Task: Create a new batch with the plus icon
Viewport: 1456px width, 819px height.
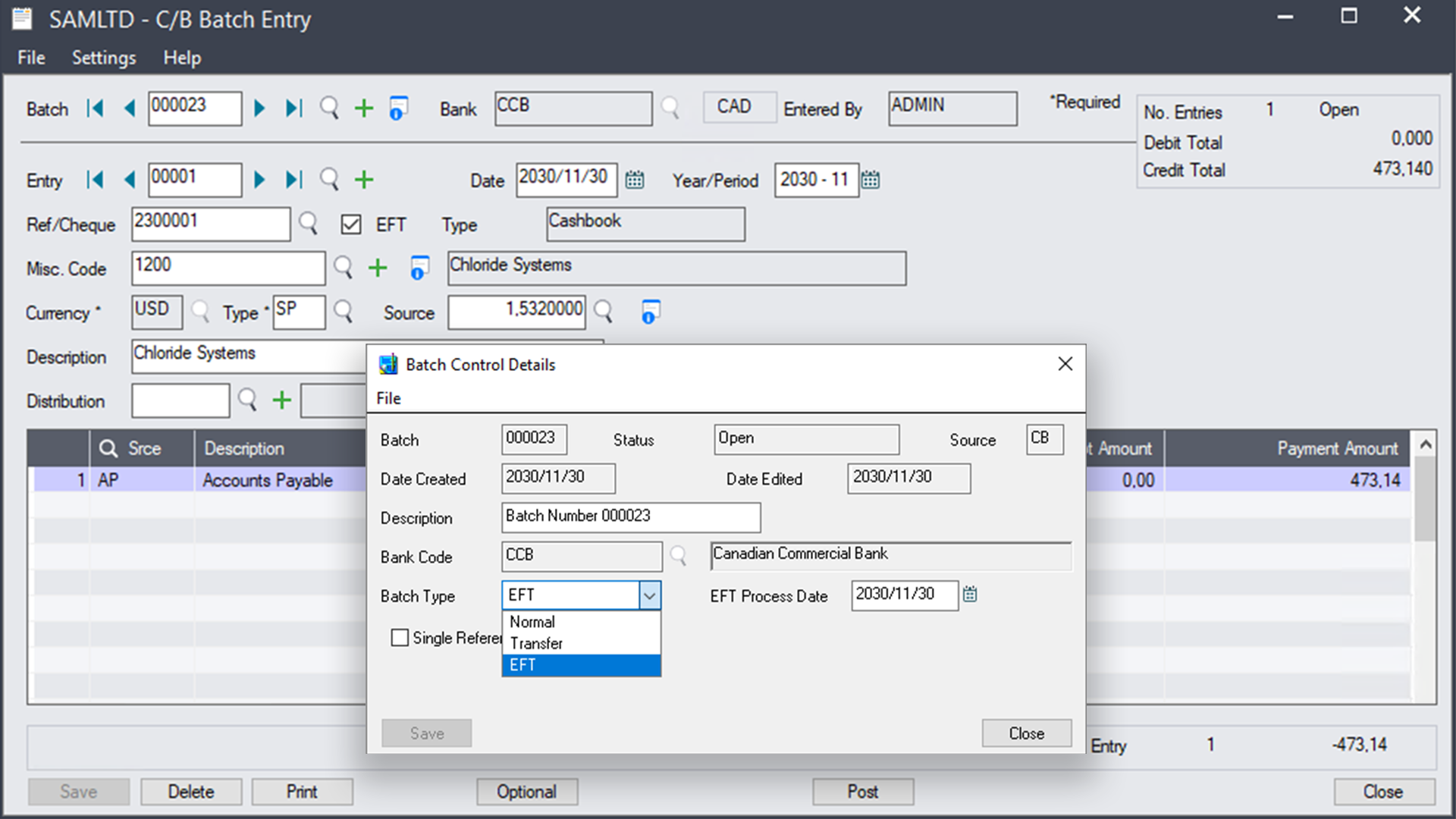Action: pyautogui.click(x=364, y=108)
